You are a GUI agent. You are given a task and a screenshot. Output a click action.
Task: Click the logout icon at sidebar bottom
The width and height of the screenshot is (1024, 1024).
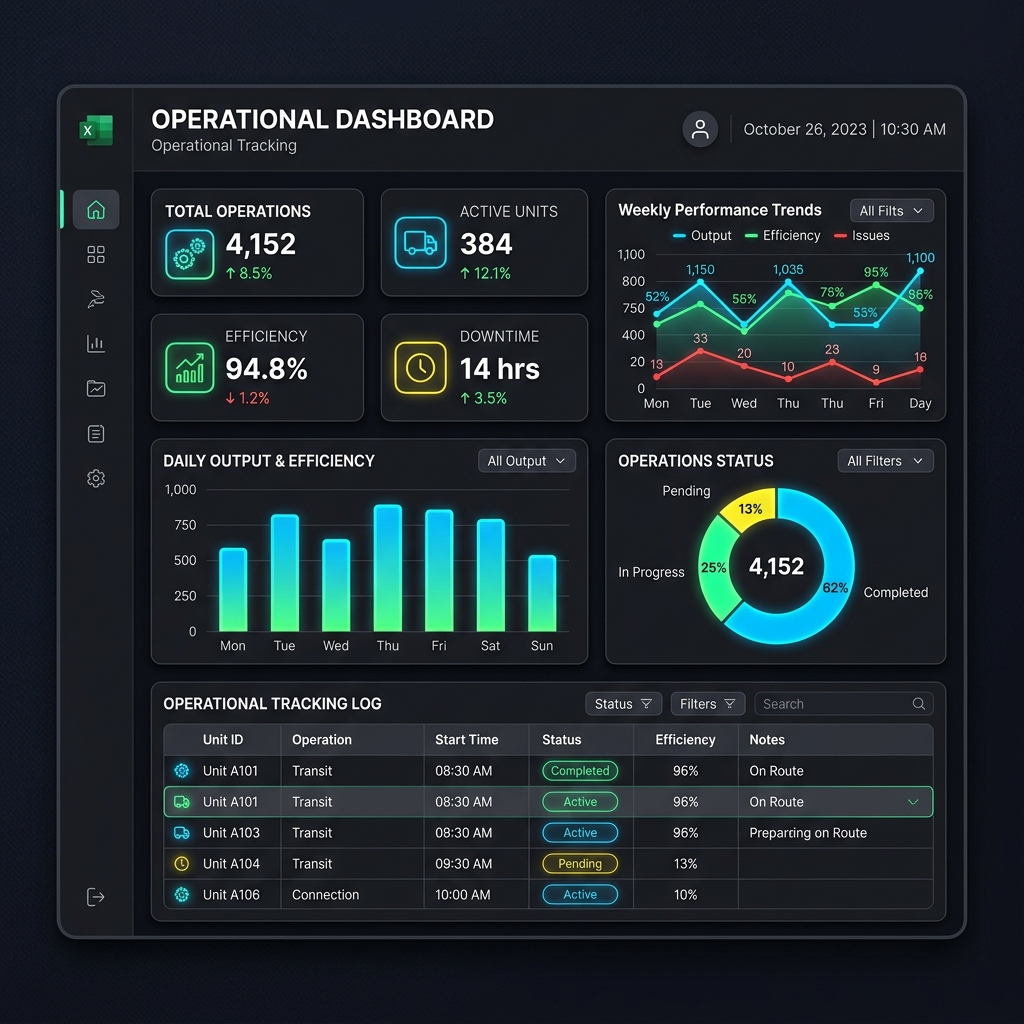[x=96, y=897]
